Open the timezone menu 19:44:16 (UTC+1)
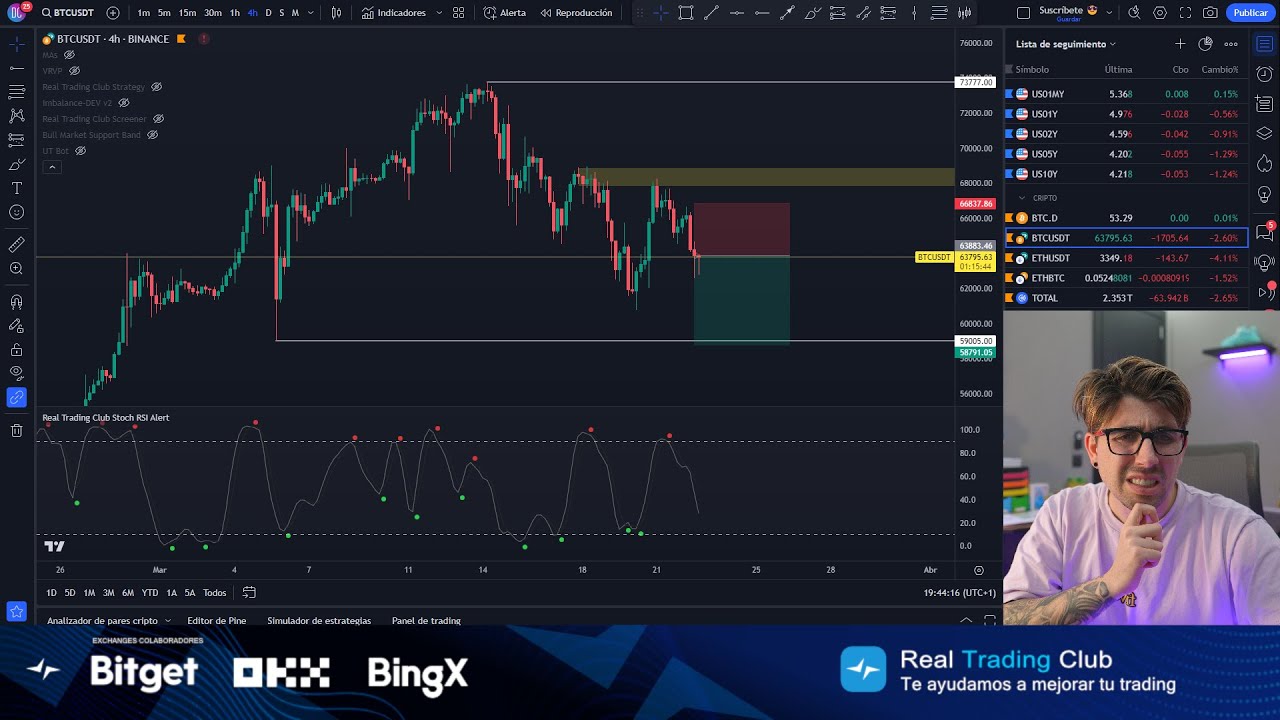 coord(959,592)
